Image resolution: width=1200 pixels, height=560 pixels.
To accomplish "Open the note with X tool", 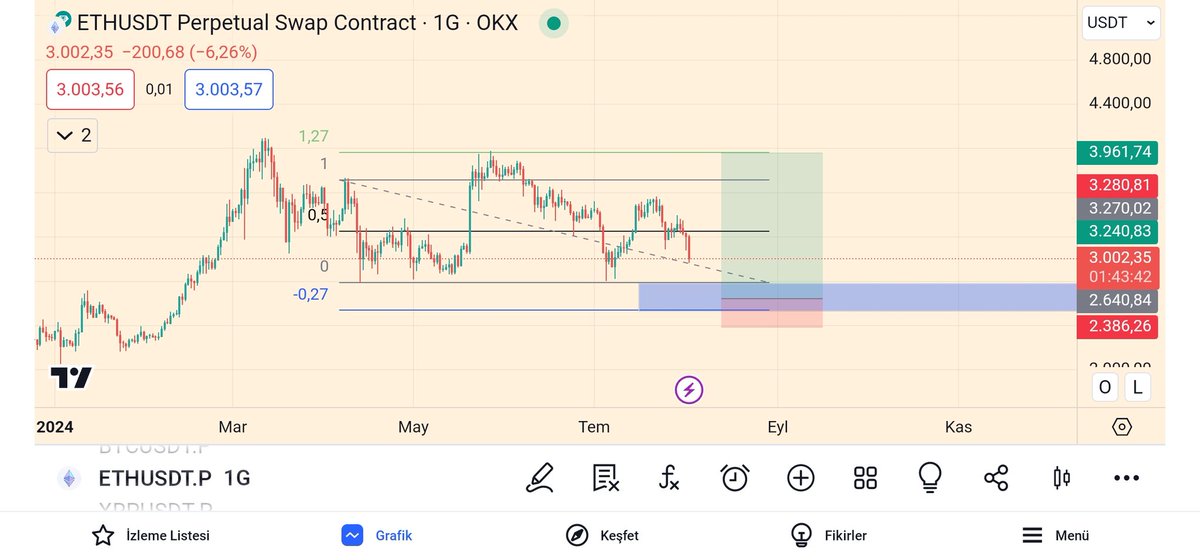I will pyautogui.click(x=605, y=478).
